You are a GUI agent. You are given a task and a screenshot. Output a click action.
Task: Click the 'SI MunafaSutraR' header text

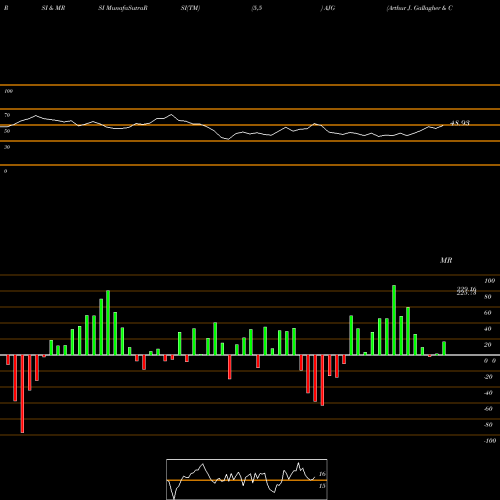pyautogui.click(x=122, y=8)
